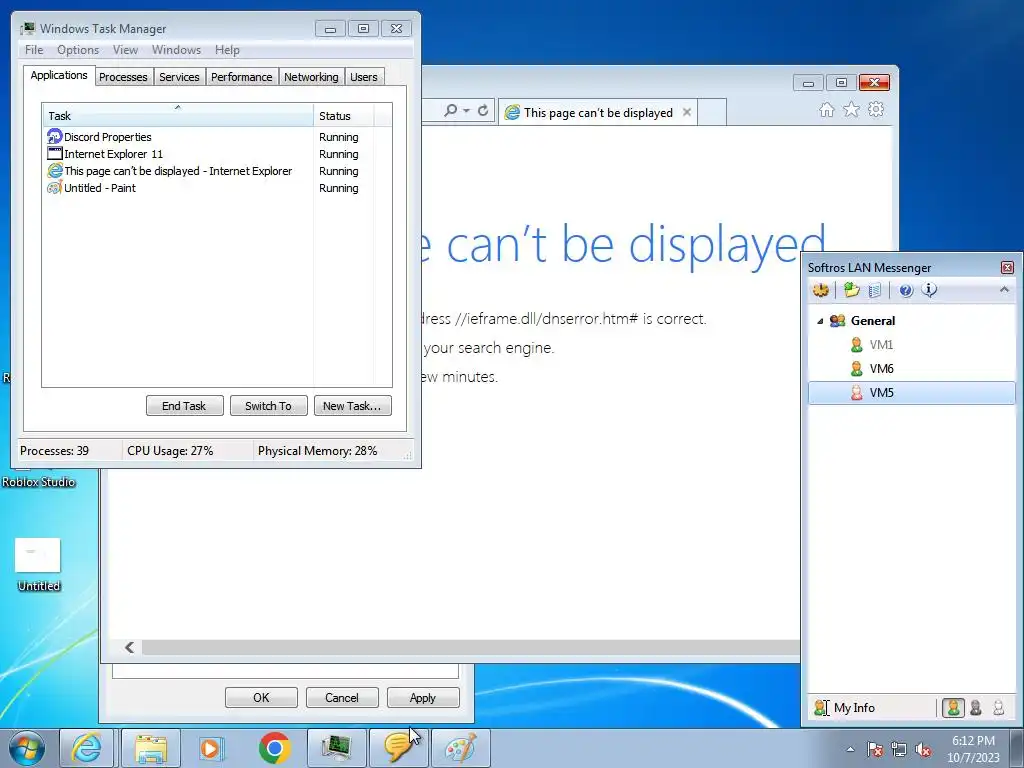
Task: Click Paint taskbar icon
Action: (461, 748)
